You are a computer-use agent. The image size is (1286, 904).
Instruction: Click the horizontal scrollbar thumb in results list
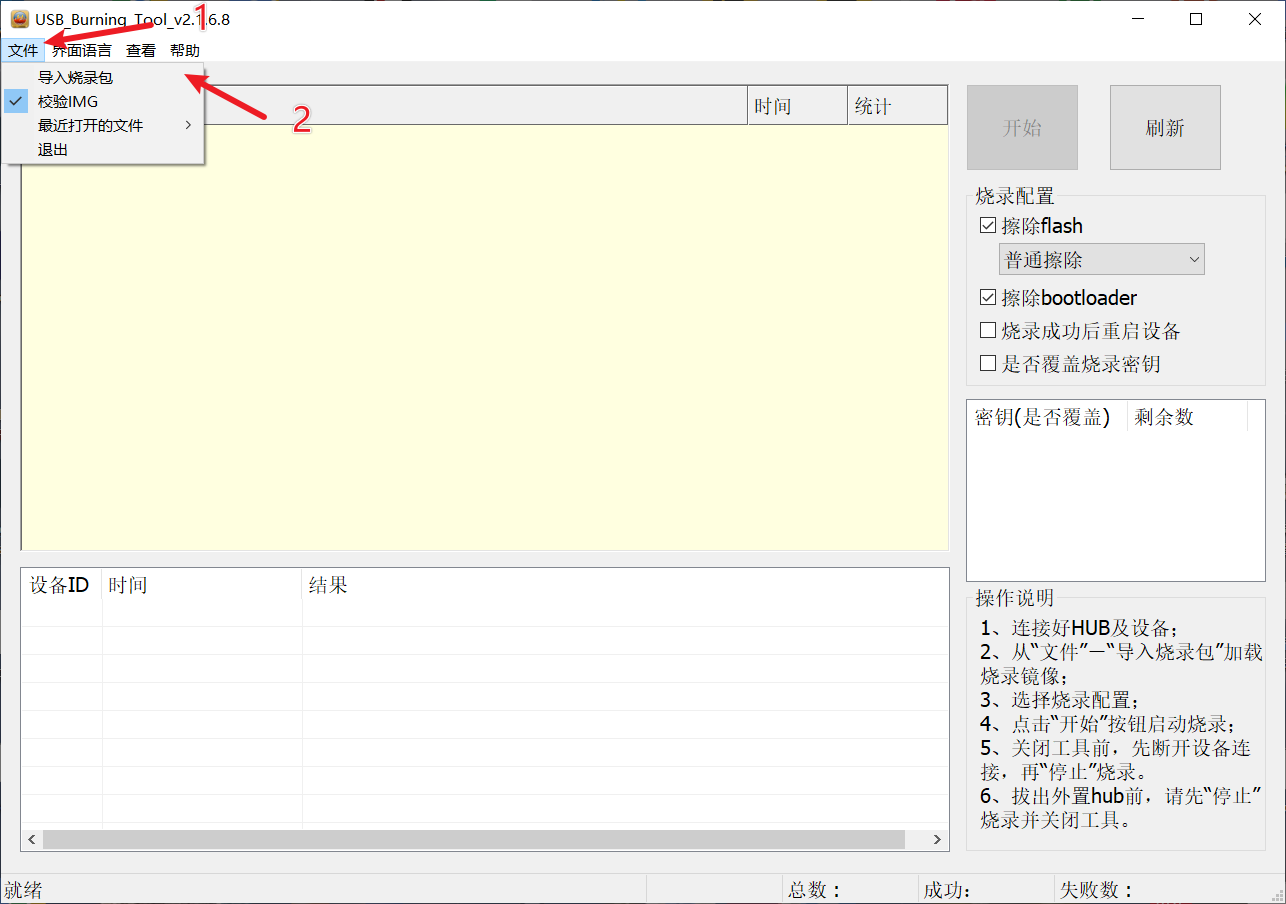pyautogui.click(x=473, y=840)
